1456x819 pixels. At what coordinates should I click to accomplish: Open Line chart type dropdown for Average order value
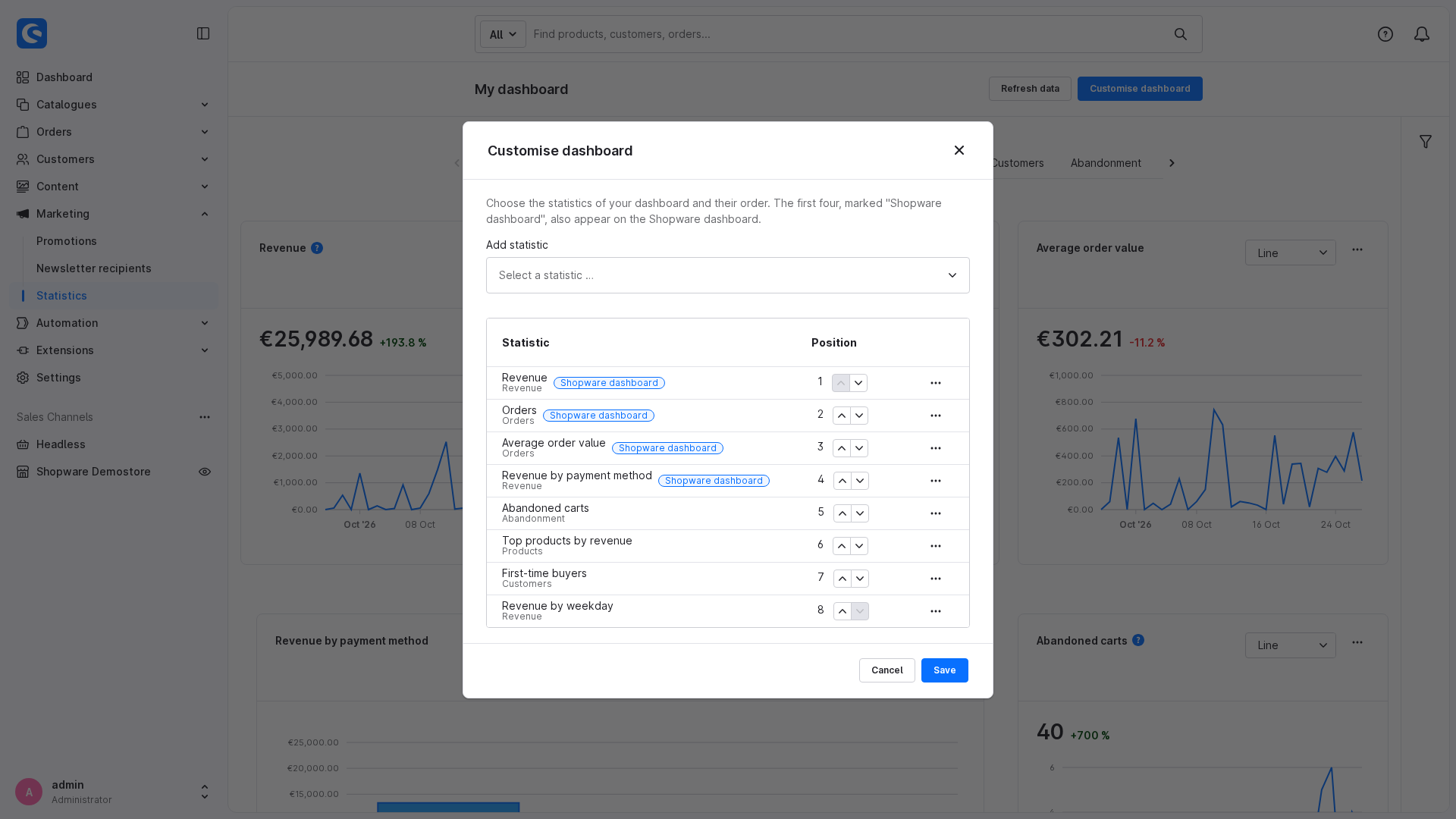click(1291, 253)
